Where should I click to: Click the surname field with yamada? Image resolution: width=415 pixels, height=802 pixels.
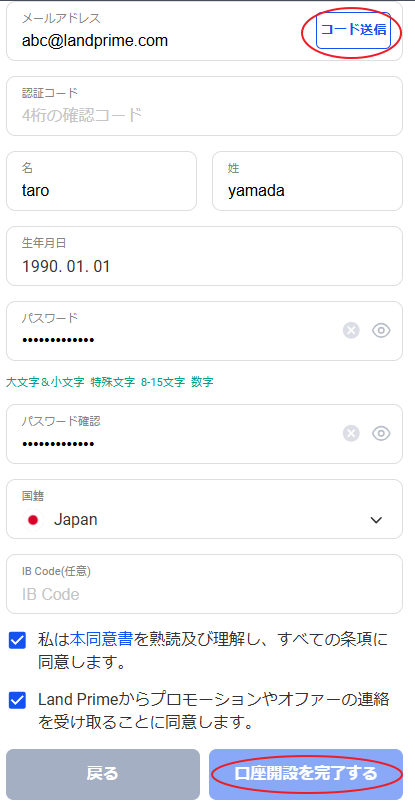[308, 181]
